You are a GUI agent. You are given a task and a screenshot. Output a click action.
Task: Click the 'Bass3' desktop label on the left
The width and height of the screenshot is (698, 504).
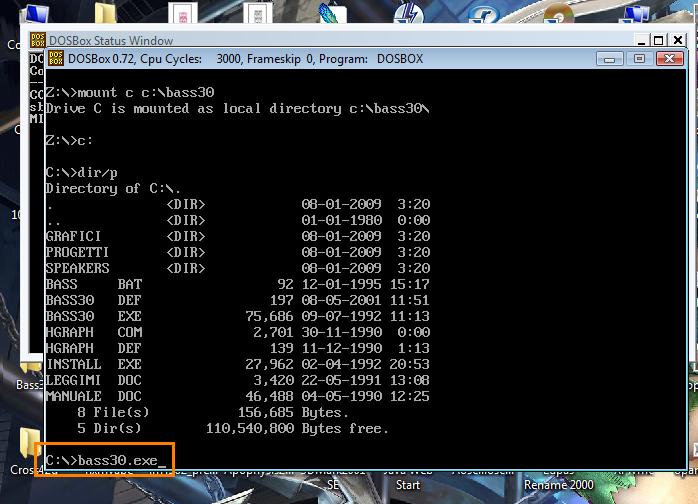pyautogui.click(x=29, y=385)
